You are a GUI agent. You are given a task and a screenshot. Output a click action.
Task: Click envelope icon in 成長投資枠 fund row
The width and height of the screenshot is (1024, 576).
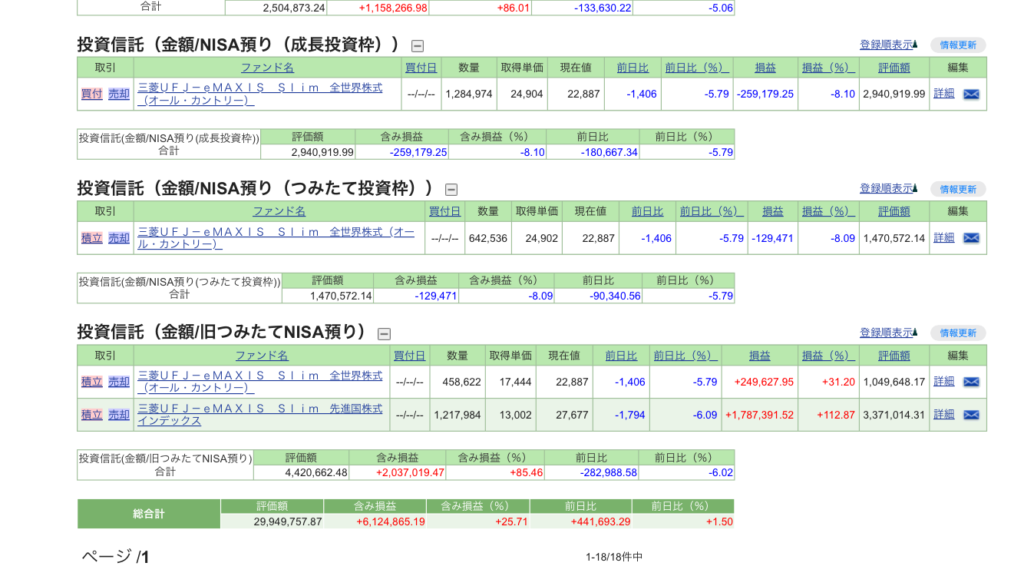point(970,94)
